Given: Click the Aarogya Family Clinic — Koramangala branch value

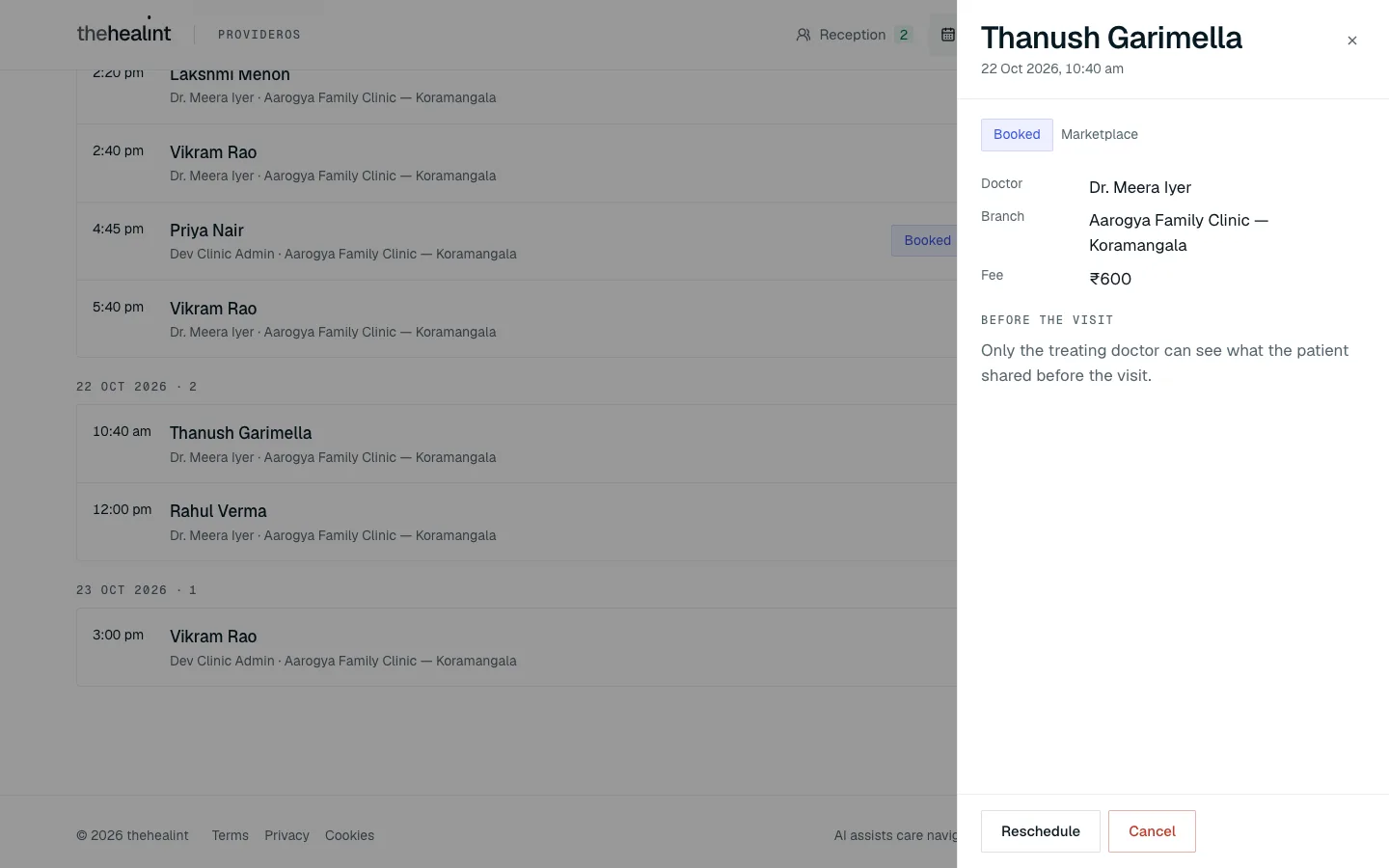Looking at the screenshot, I should coord(1179,232).
